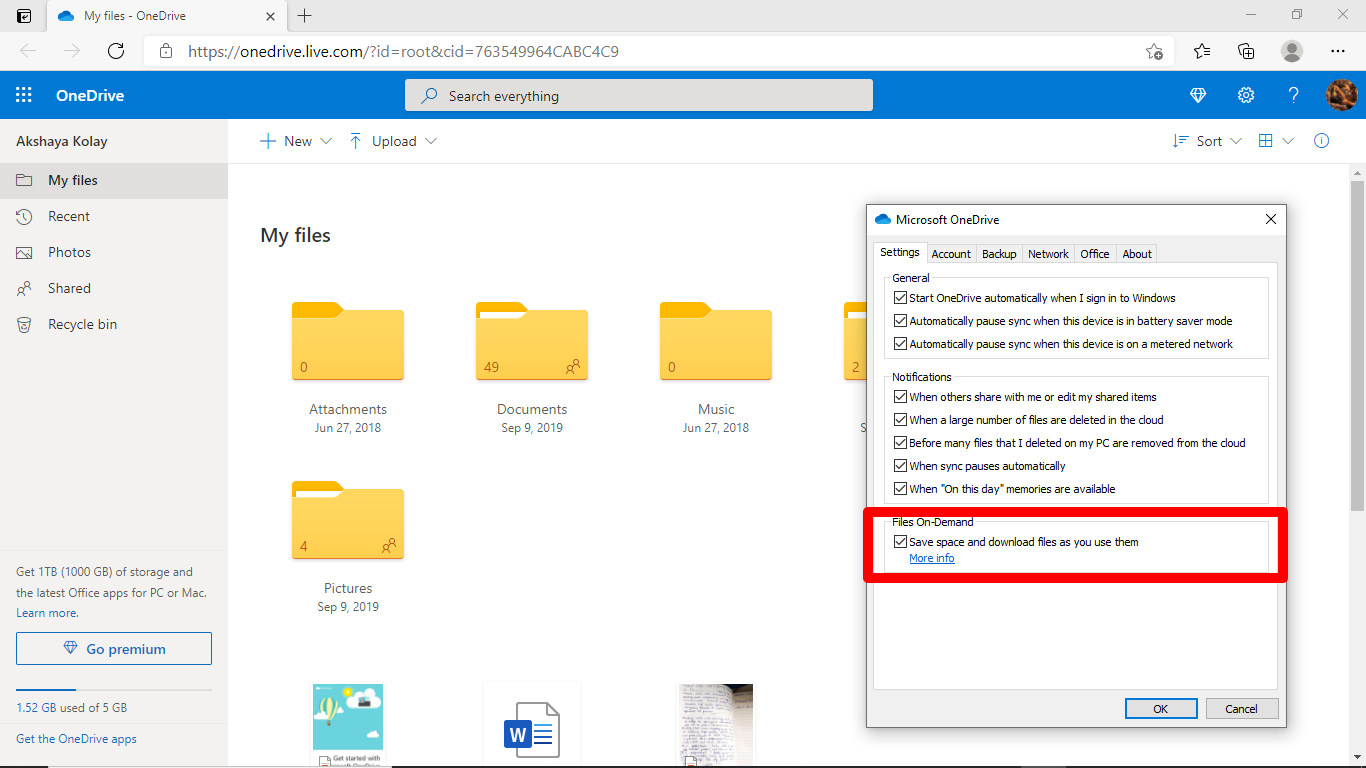Open a new browser tab
This screenshot has width=1366, height=768.
click(305, 16)
